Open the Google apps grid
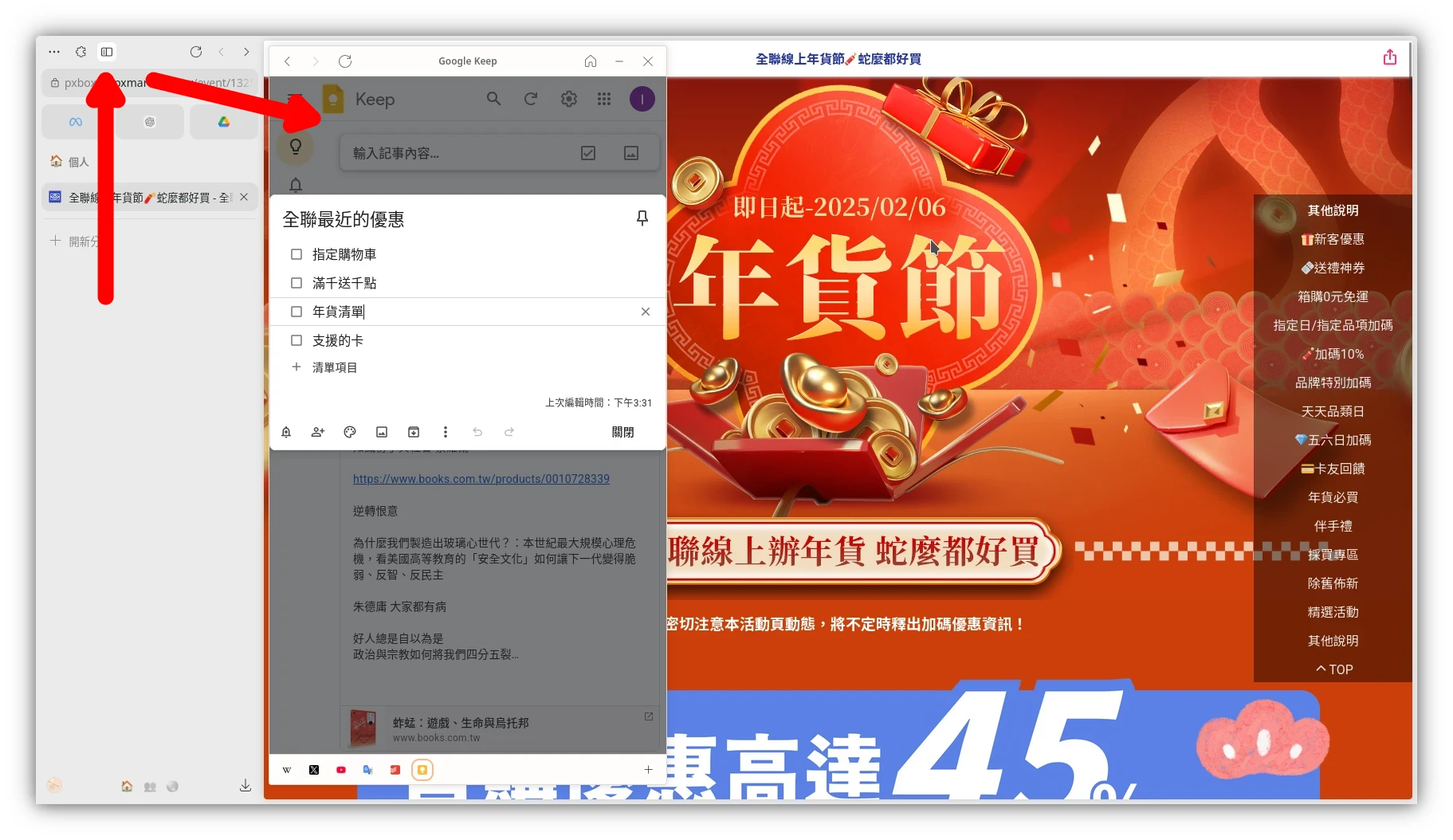1453x840 pixels. pos(604,99)
